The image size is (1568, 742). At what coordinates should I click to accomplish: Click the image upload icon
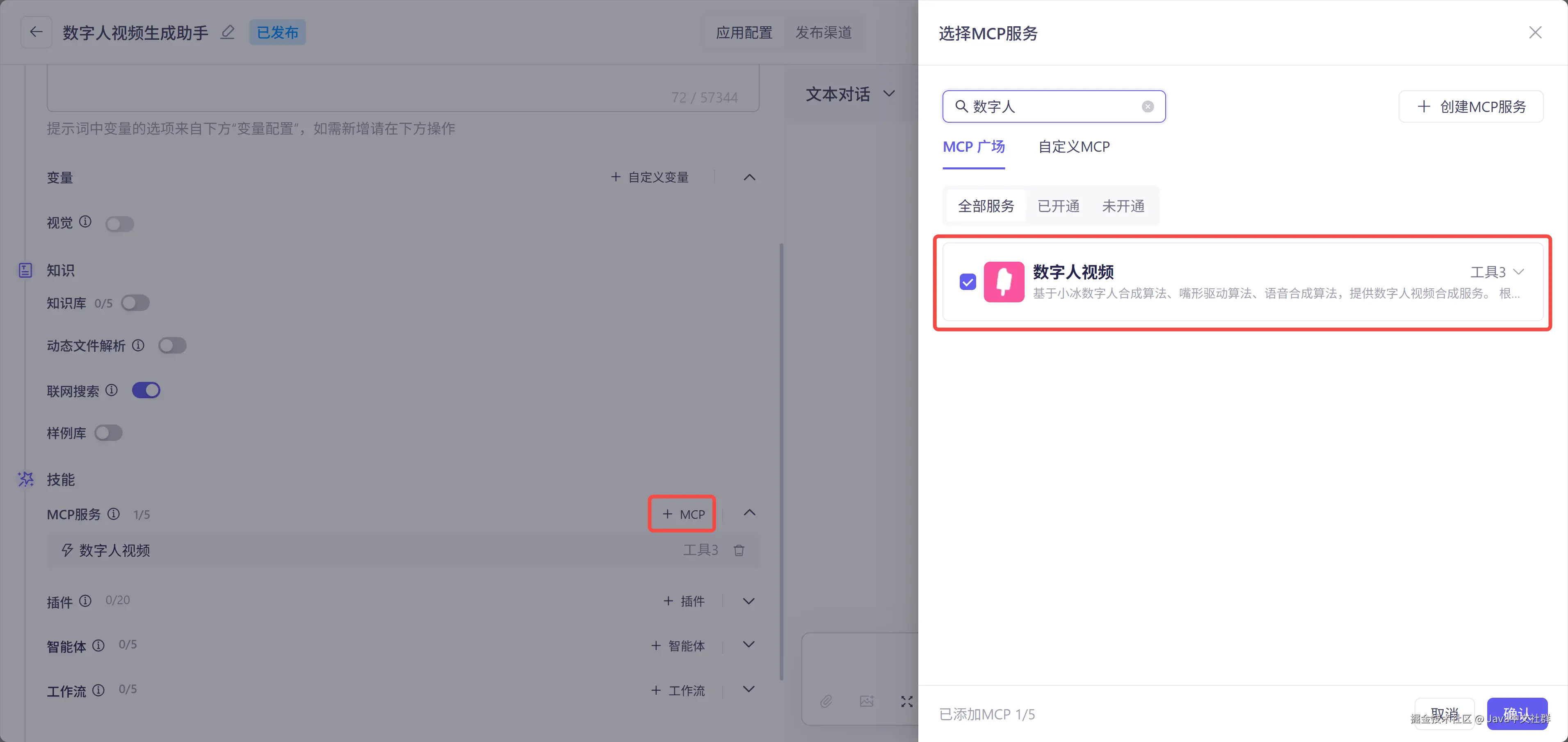click(866, 701)
